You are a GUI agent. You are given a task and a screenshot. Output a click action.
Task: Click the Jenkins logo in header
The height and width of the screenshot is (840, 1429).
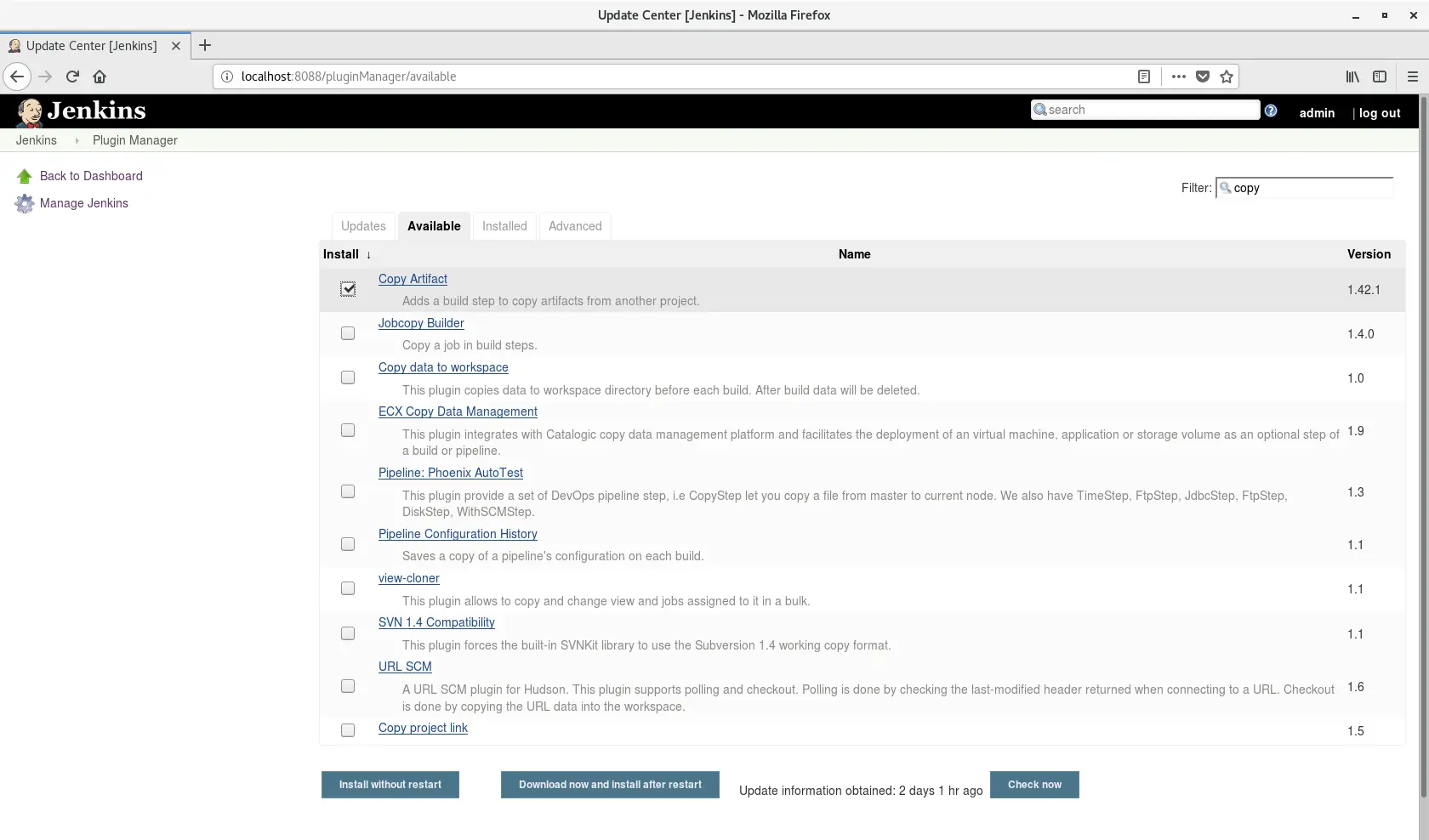coord(82,111)
